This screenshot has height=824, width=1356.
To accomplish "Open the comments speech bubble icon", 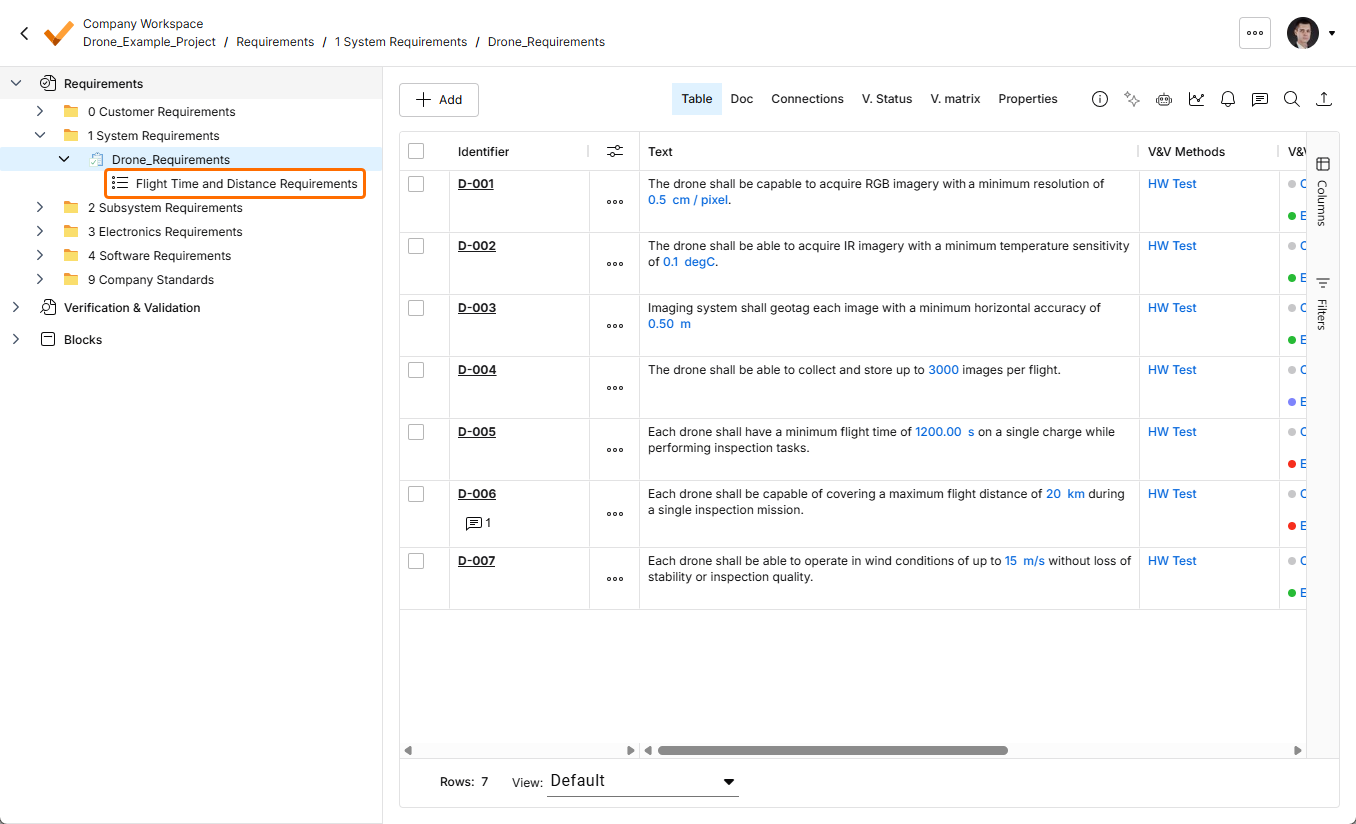I will pos(1260,99).
